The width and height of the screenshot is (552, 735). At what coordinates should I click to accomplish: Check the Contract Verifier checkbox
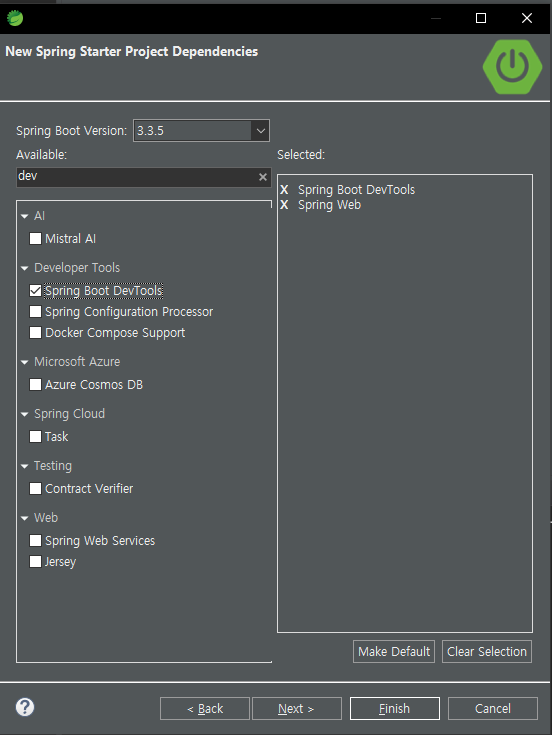pos(35,489)
